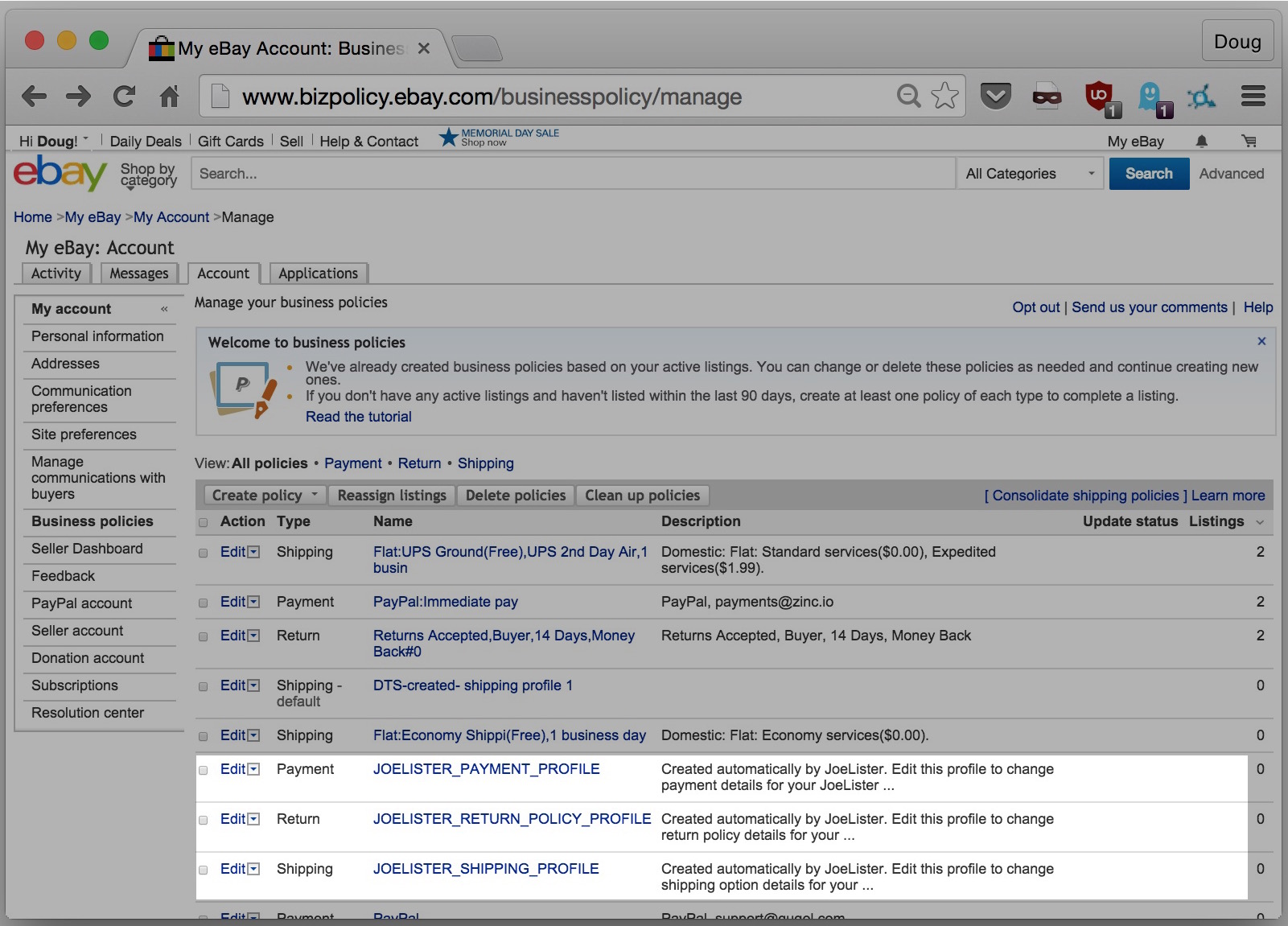
Task: Click the blue Search button
Action: (x=1149, y=174)
